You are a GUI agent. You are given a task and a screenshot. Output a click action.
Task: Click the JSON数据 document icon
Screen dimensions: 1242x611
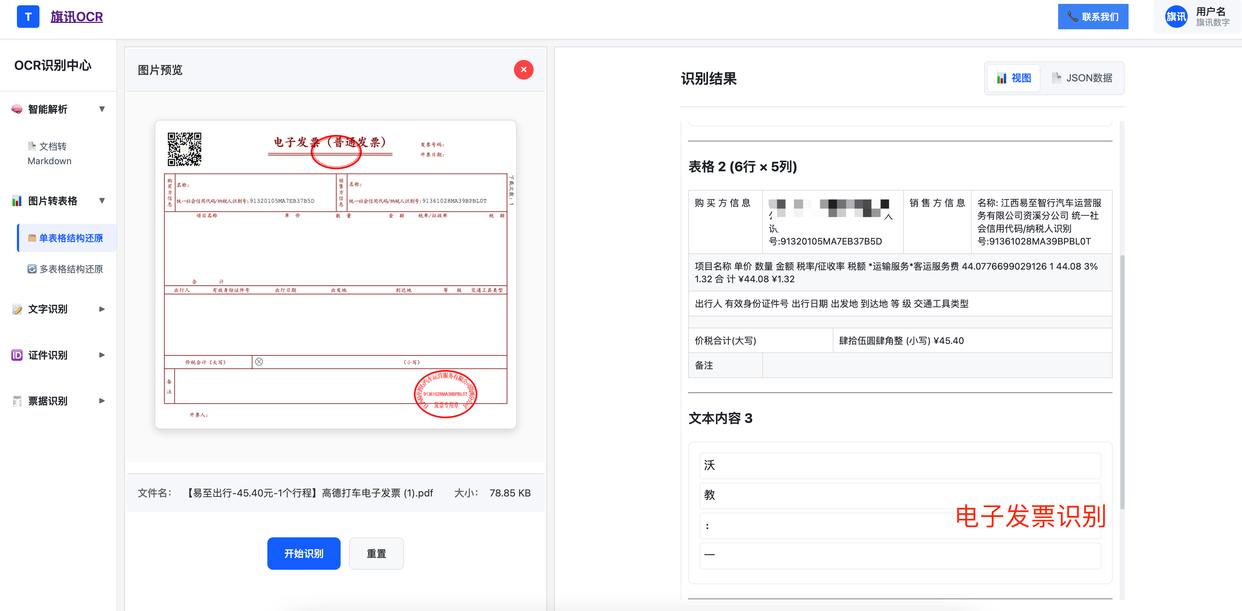coord(1057,78)
